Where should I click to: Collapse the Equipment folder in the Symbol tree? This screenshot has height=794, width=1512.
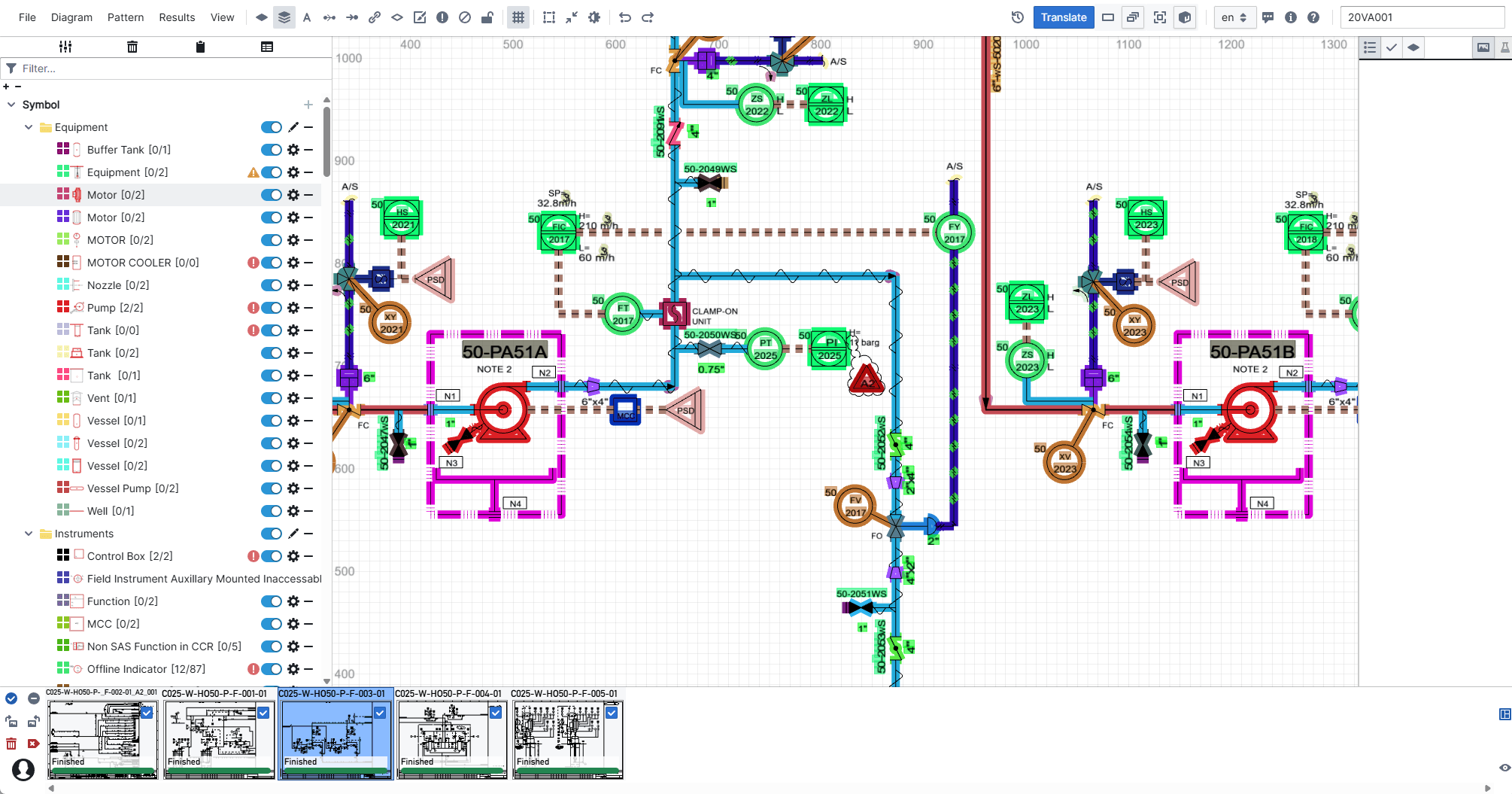point(29,126)
